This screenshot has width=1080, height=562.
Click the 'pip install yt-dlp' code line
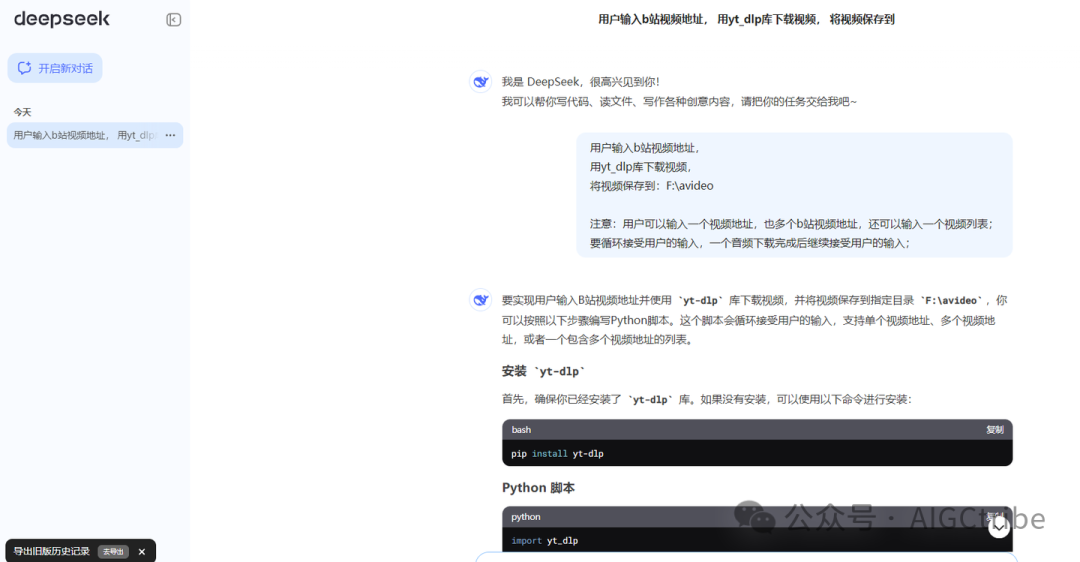point(557,454)
